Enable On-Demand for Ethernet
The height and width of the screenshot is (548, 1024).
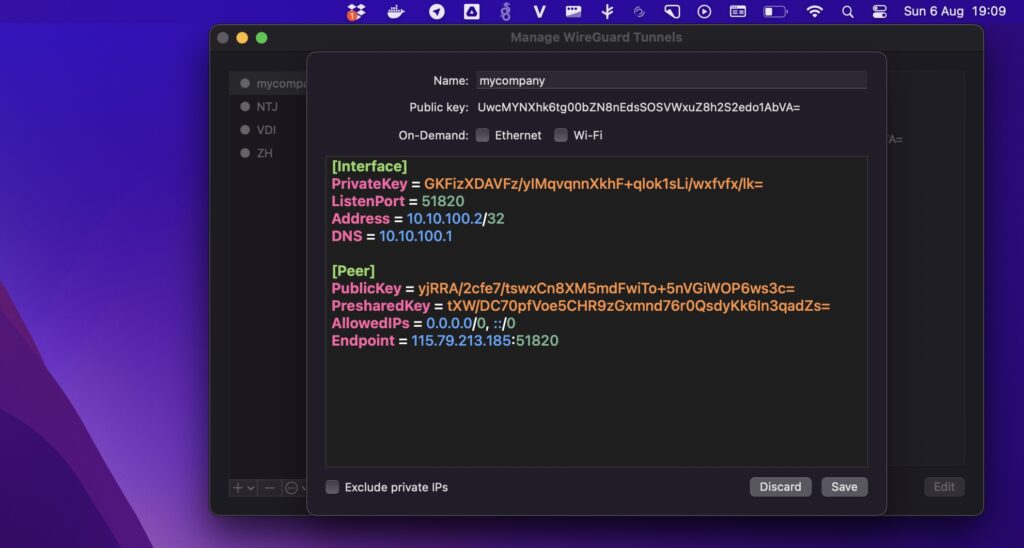point(482,135)
